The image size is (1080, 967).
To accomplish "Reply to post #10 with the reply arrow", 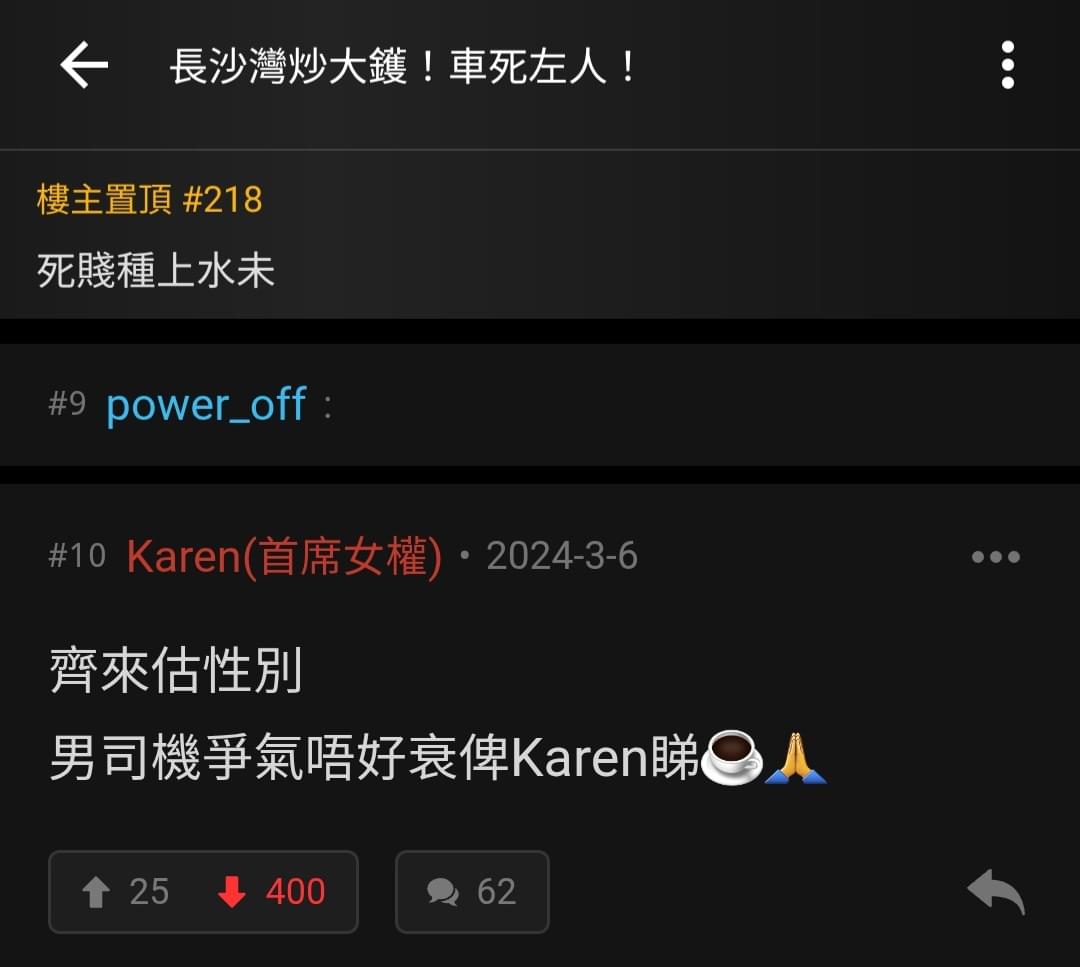I will click(x=996, y=892).
